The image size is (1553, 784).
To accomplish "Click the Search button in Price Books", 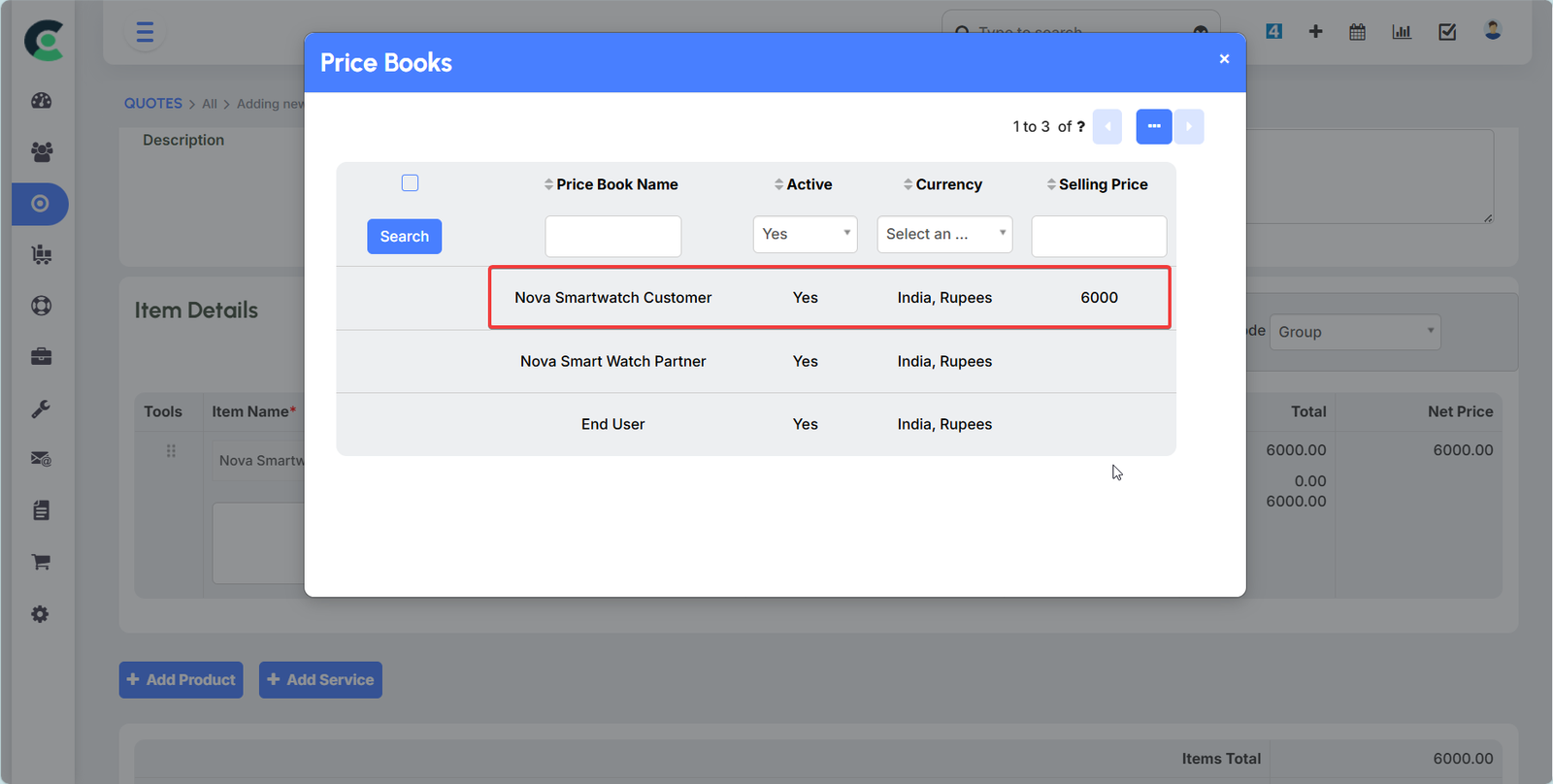I will (x=404, y=237).
